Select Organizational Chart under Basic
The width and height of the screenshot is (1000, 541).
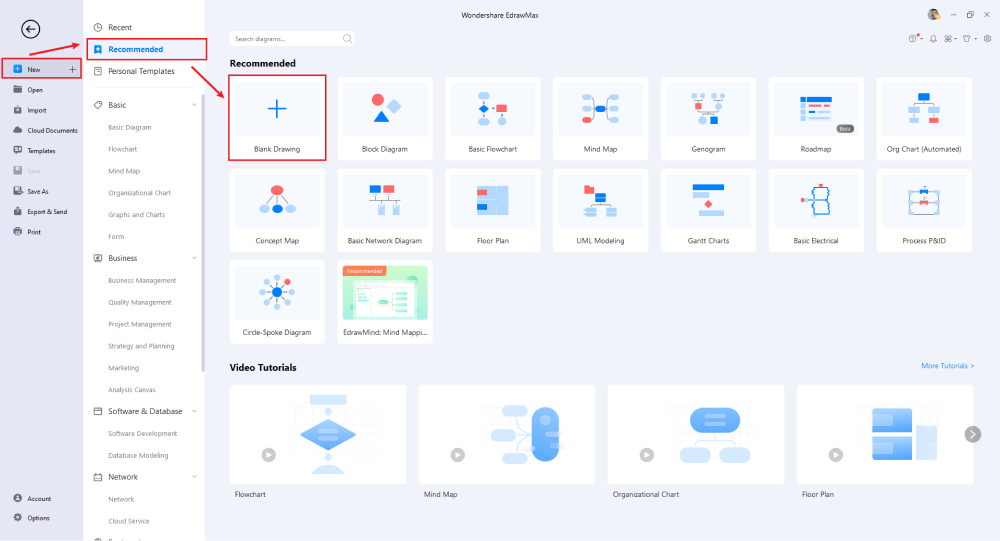[139, 193]
